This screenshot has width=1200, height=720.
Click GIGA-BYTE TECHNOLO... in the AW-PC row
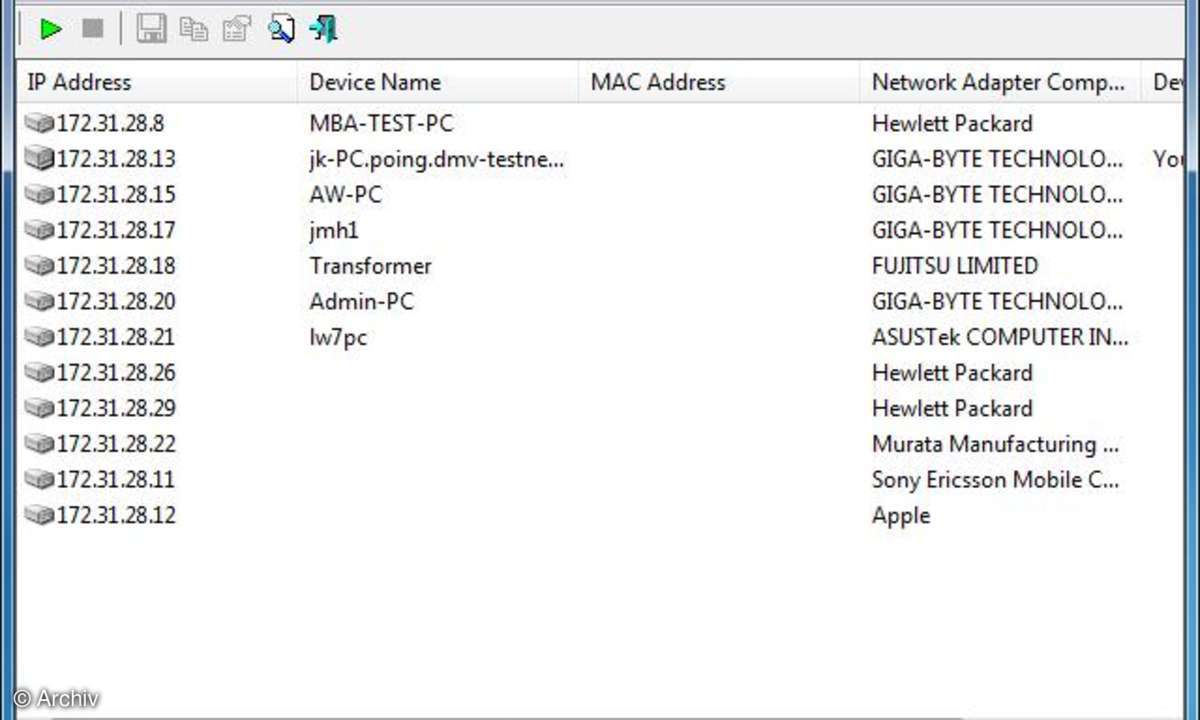(997, 194)
